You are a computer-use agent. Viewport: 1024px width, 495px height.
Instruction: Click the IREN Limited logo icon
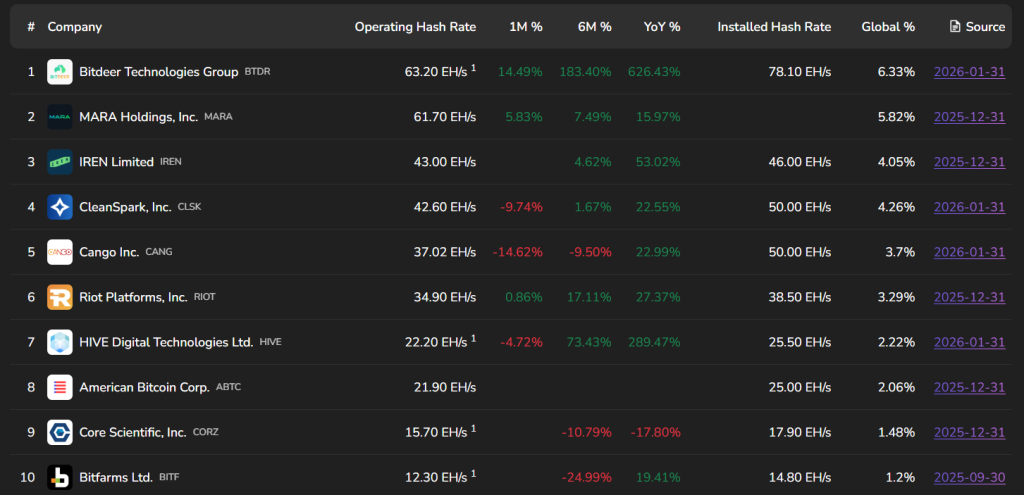tap(60, 162)
